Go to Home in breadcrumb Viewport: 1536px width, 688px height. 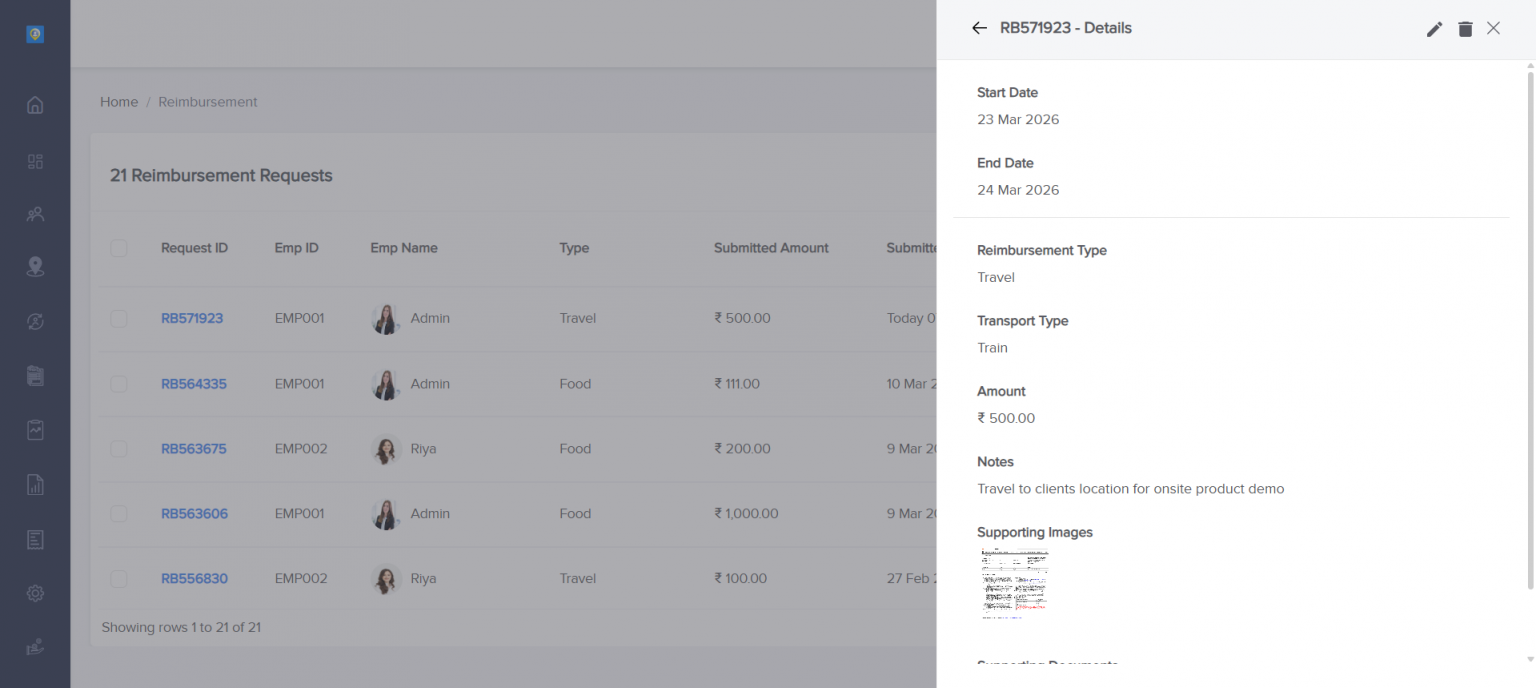119,102
